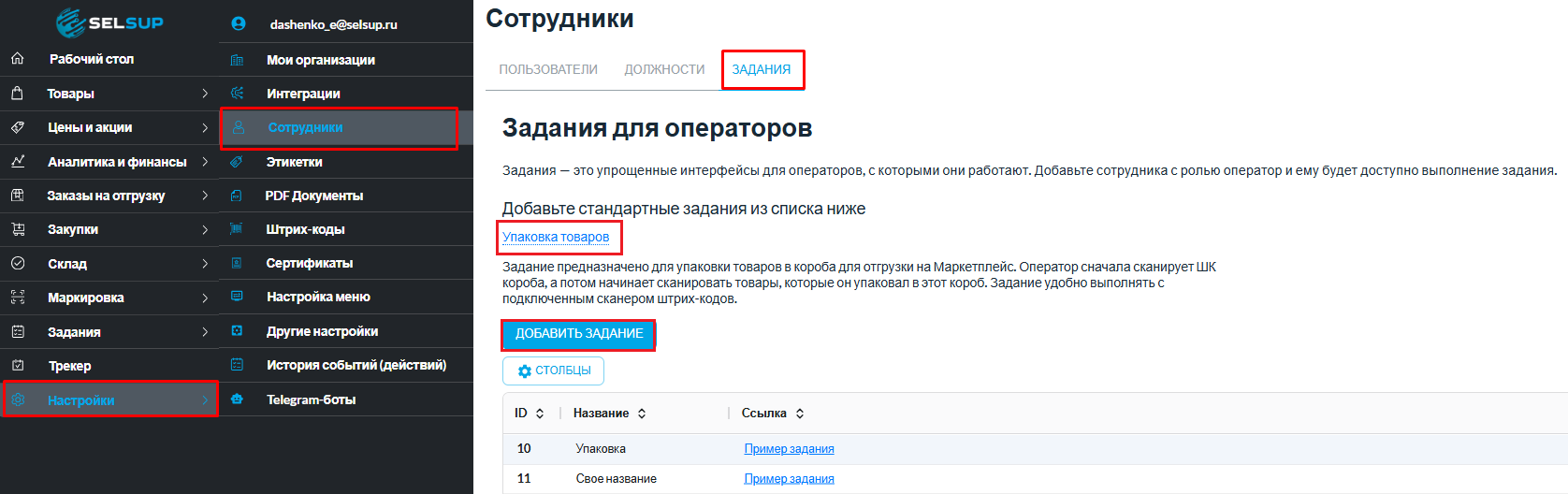Expand the Цены и акции chevron
Image resolution: width=1568 pixels, height=494 pixels.
[x=205, y=127]
